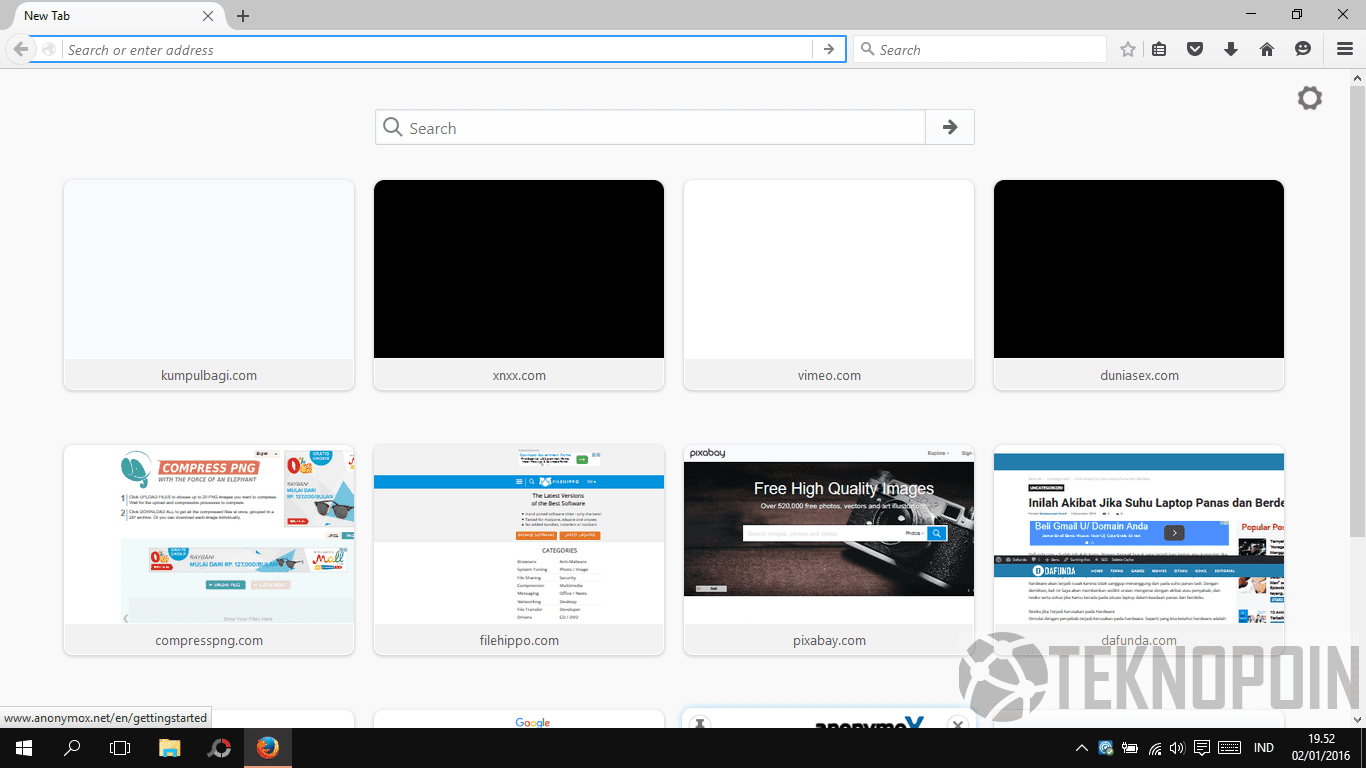Image resolution: width=1366 pixels, height=768 pixels.
Task: Submit search with the page arrow button
Action: [950, 127]
